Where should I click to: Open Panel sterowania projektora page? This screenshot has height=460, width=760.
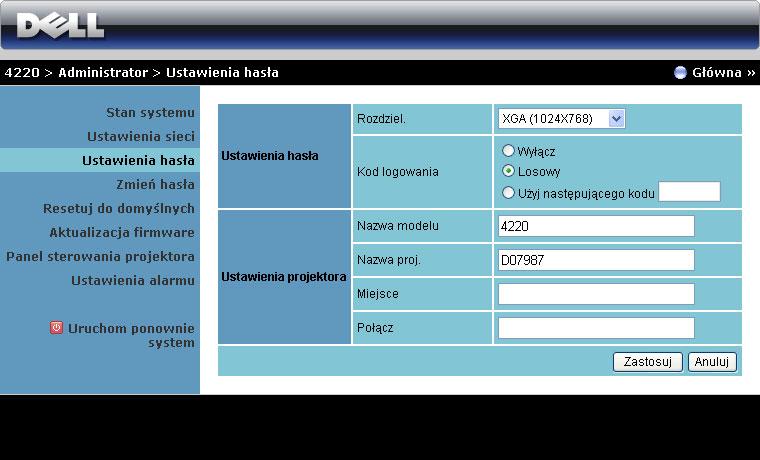pos(100,256)
